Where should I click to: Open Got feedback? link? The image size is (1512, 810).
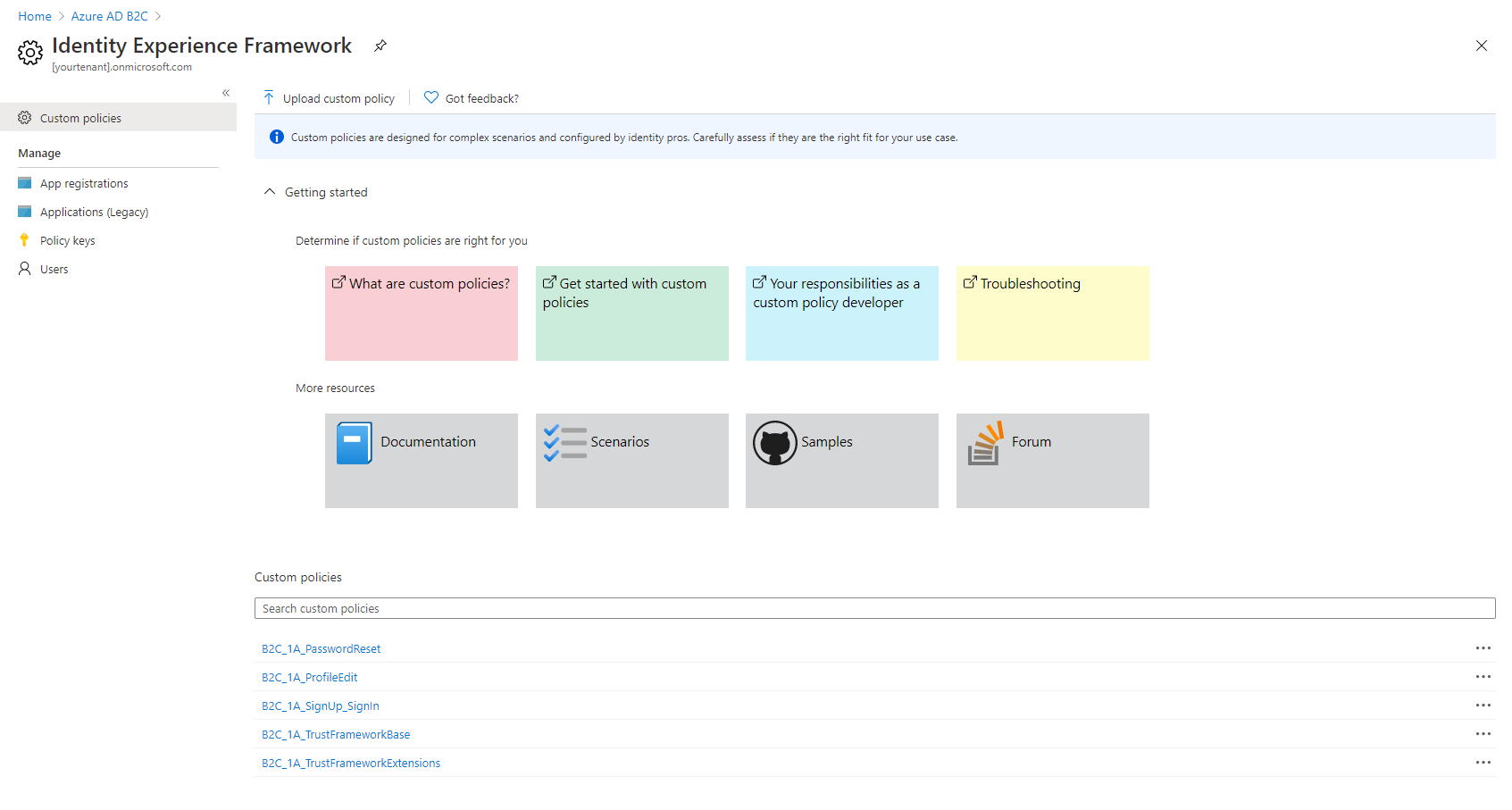pos(481,98)
